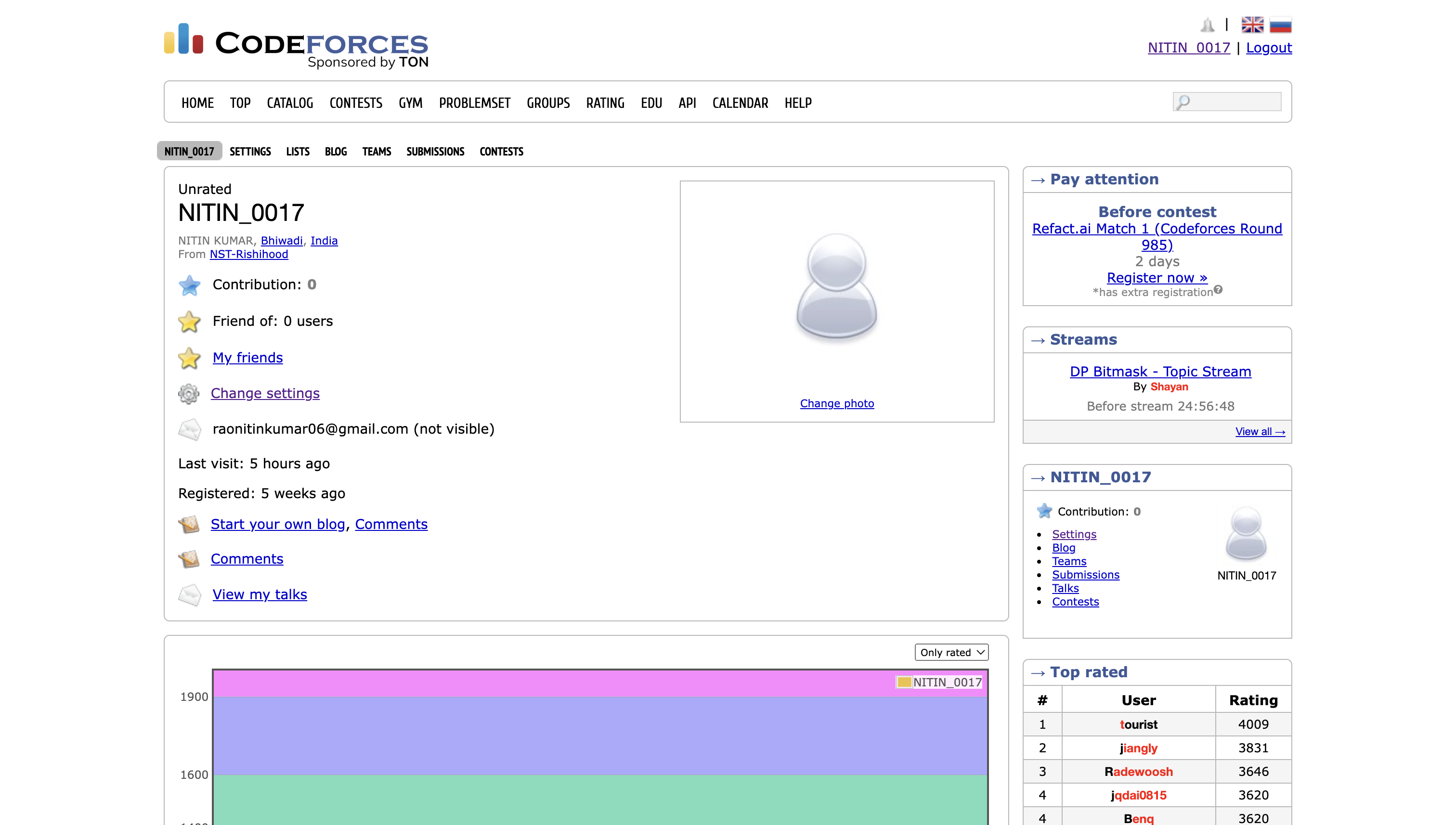Click the blue Contribution star icon
The width and height of the screenshot is (1456, 825).
tap(189, 285)
